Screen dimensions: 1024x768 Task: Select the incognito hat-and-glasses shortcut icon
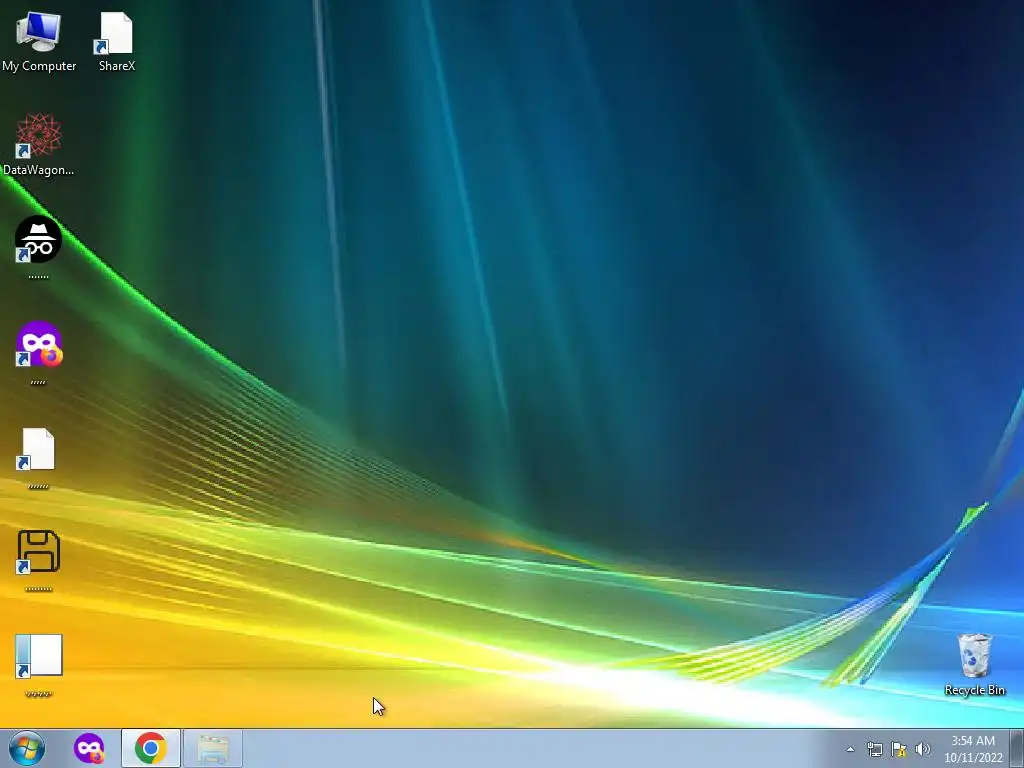tap(38, 239)
